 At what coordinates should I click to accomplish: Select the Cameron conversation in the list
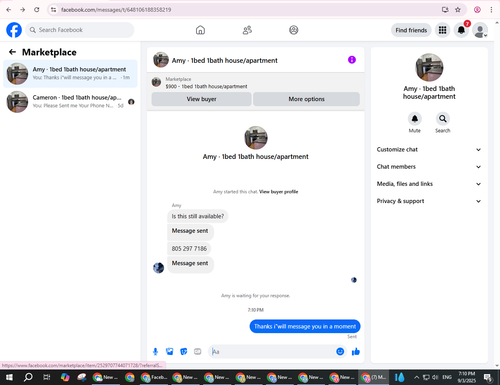click(x=70, y=102)
